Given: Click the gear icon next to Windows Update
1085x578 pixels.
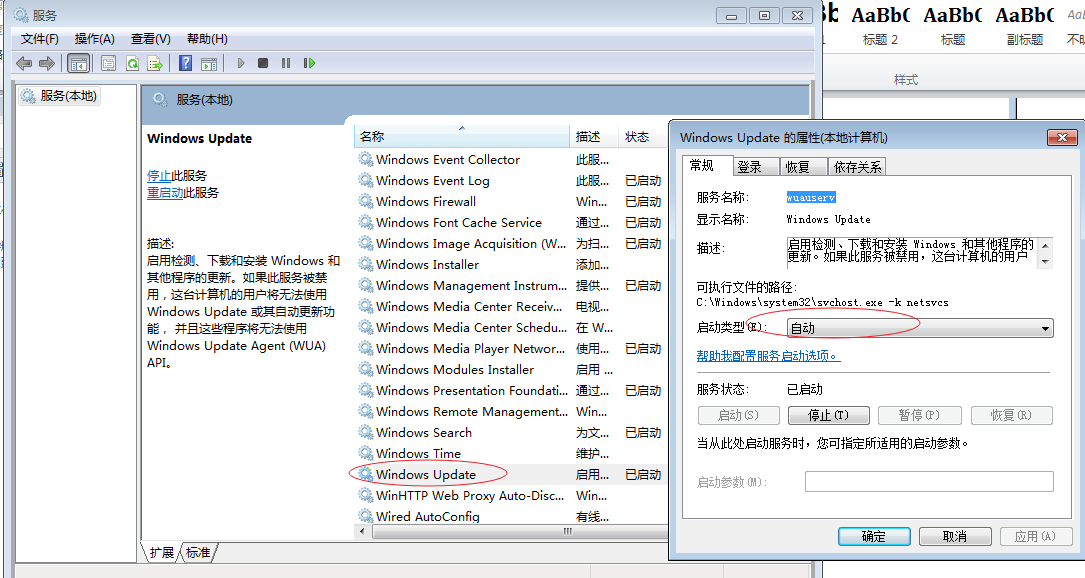Looking at the screenshot, I should [365, 474].
